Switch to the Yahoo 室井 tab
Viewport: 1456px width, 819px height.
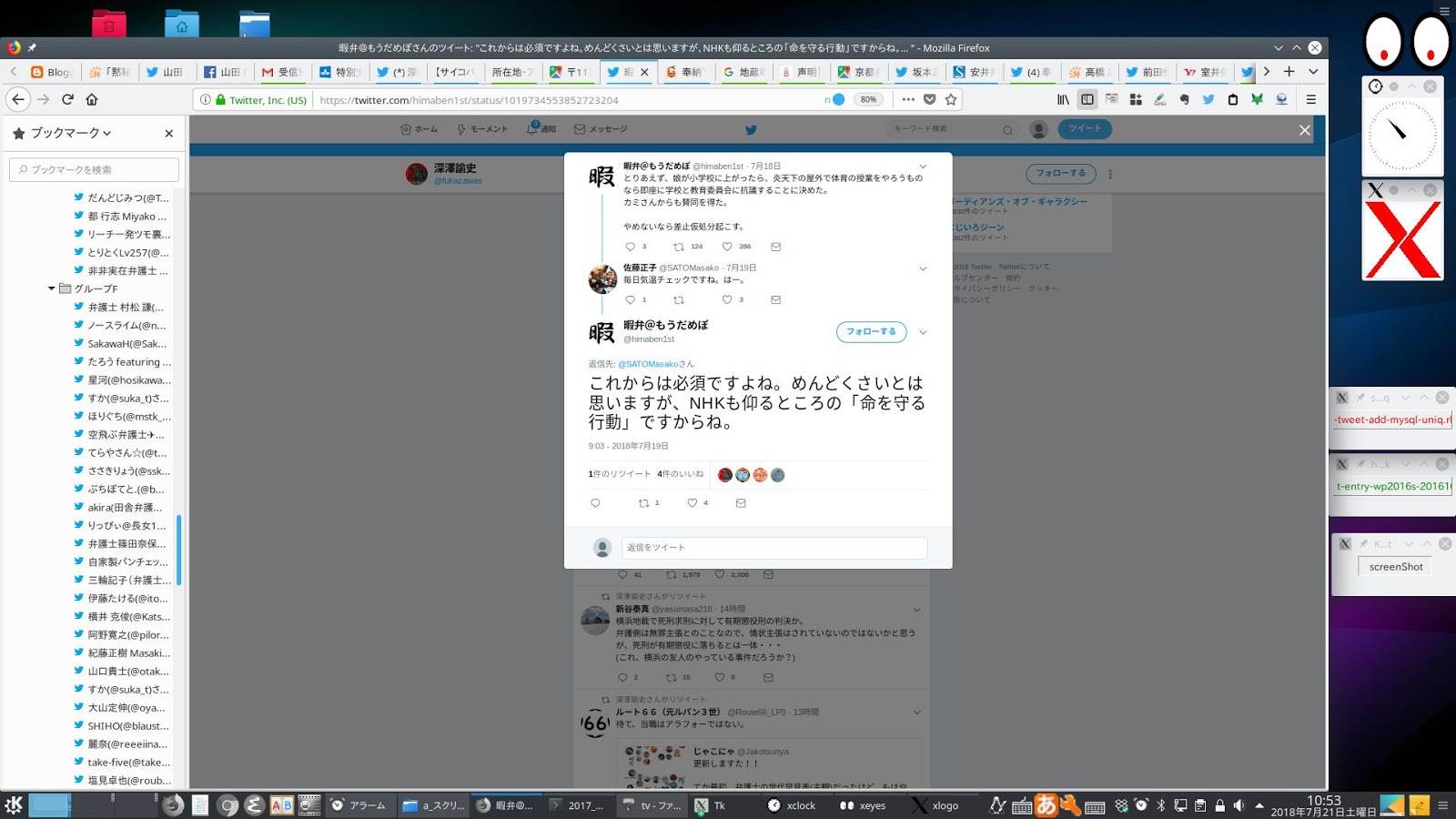[x=1206, y=72]
